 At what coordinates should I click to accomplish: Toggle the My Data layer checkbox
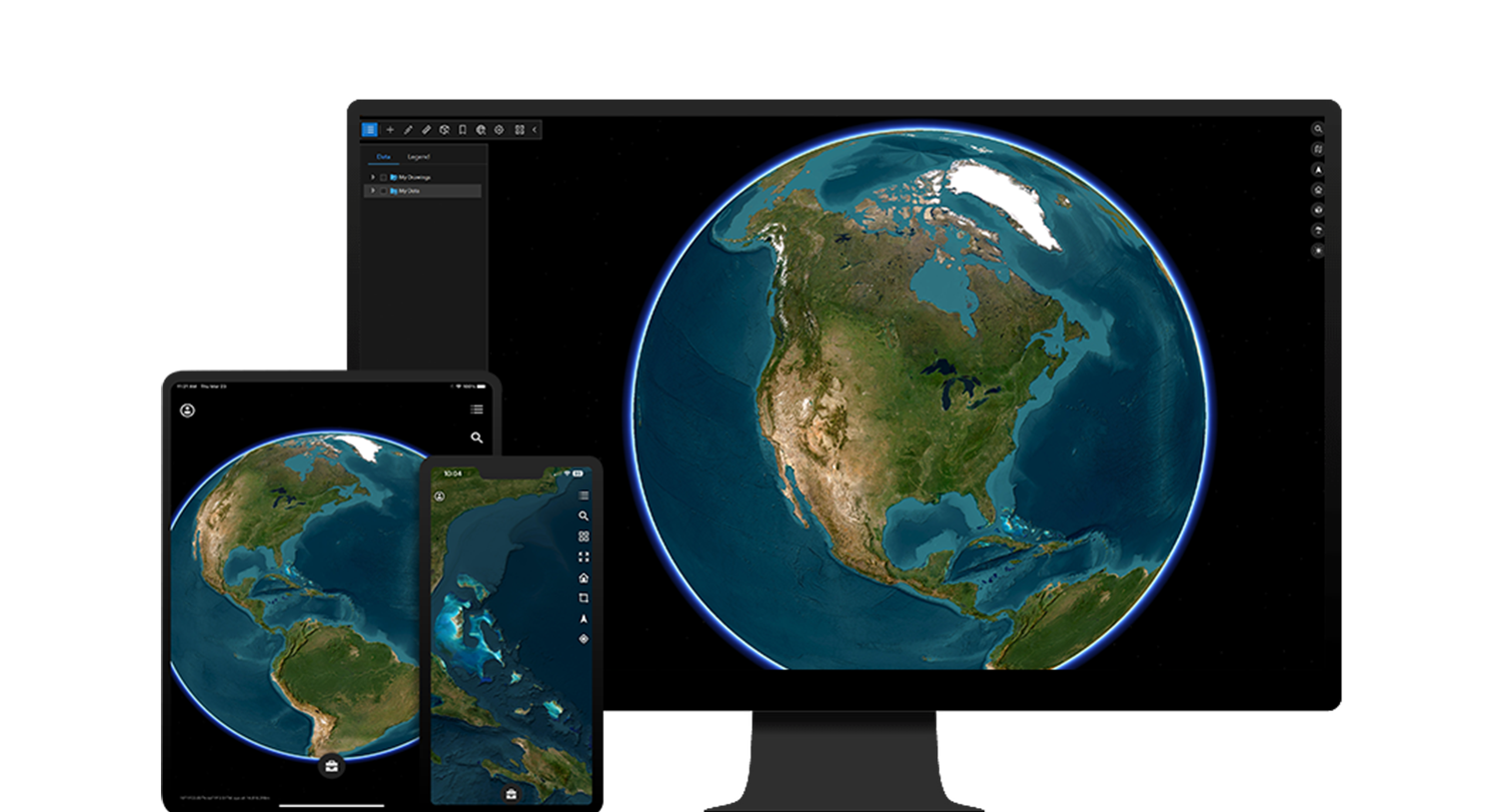click(x=384, y=190)
